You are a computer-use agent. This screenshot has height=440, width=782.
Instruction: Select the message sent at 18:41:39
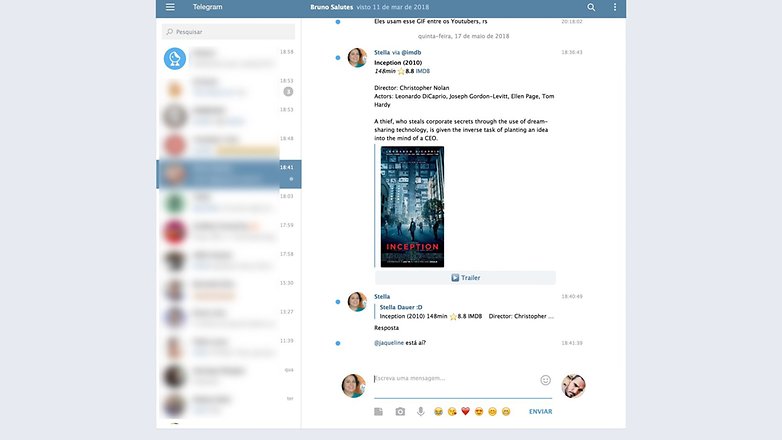click(338, 343)
